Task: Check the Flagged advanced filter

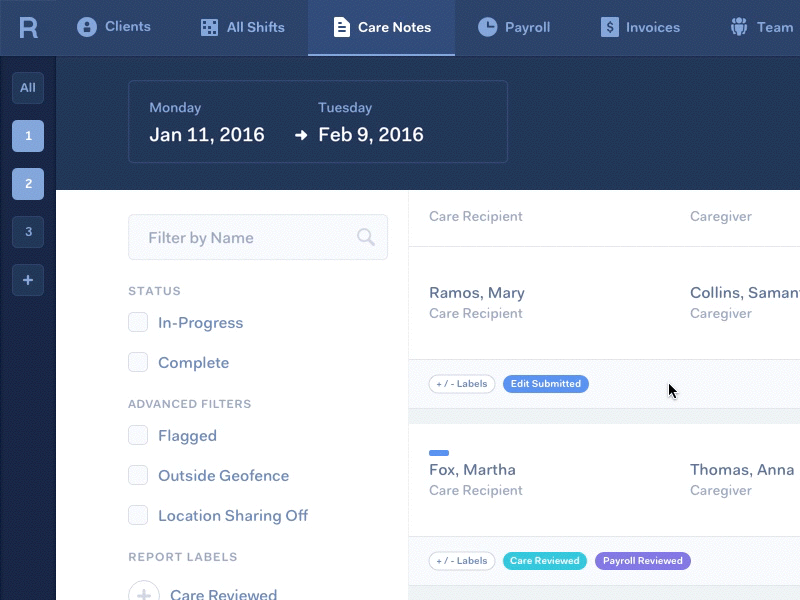Action: 137,435
